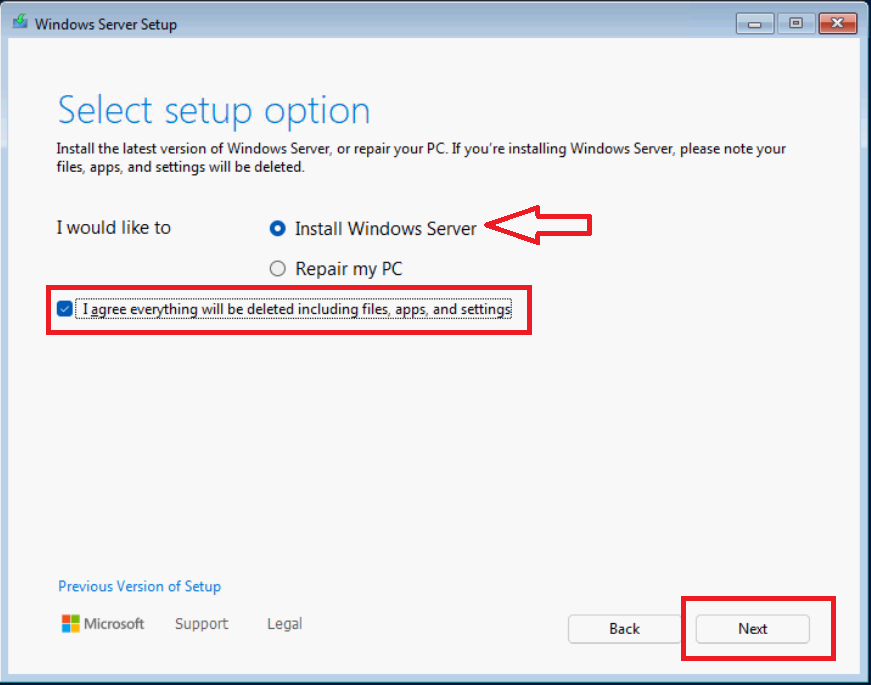The width and height of the screenshot is (871, 685).
Task: Click the Select setup option heading
Action: point(214,110)
